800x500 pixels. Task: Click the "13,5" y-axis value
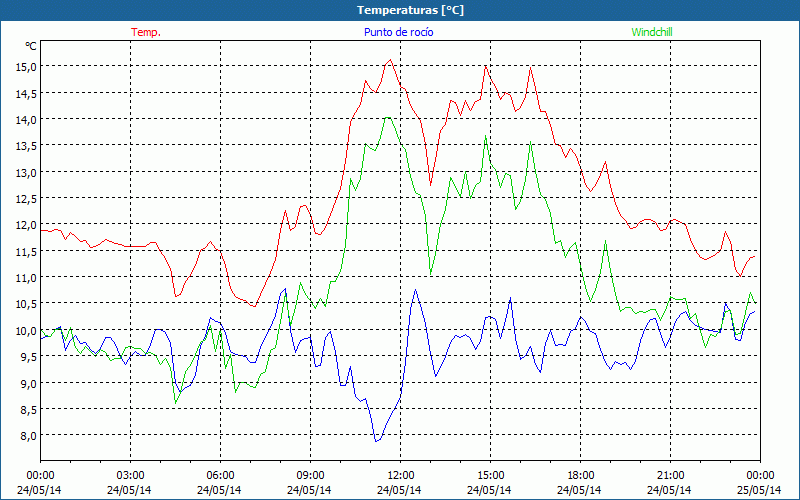coord(26,146)
